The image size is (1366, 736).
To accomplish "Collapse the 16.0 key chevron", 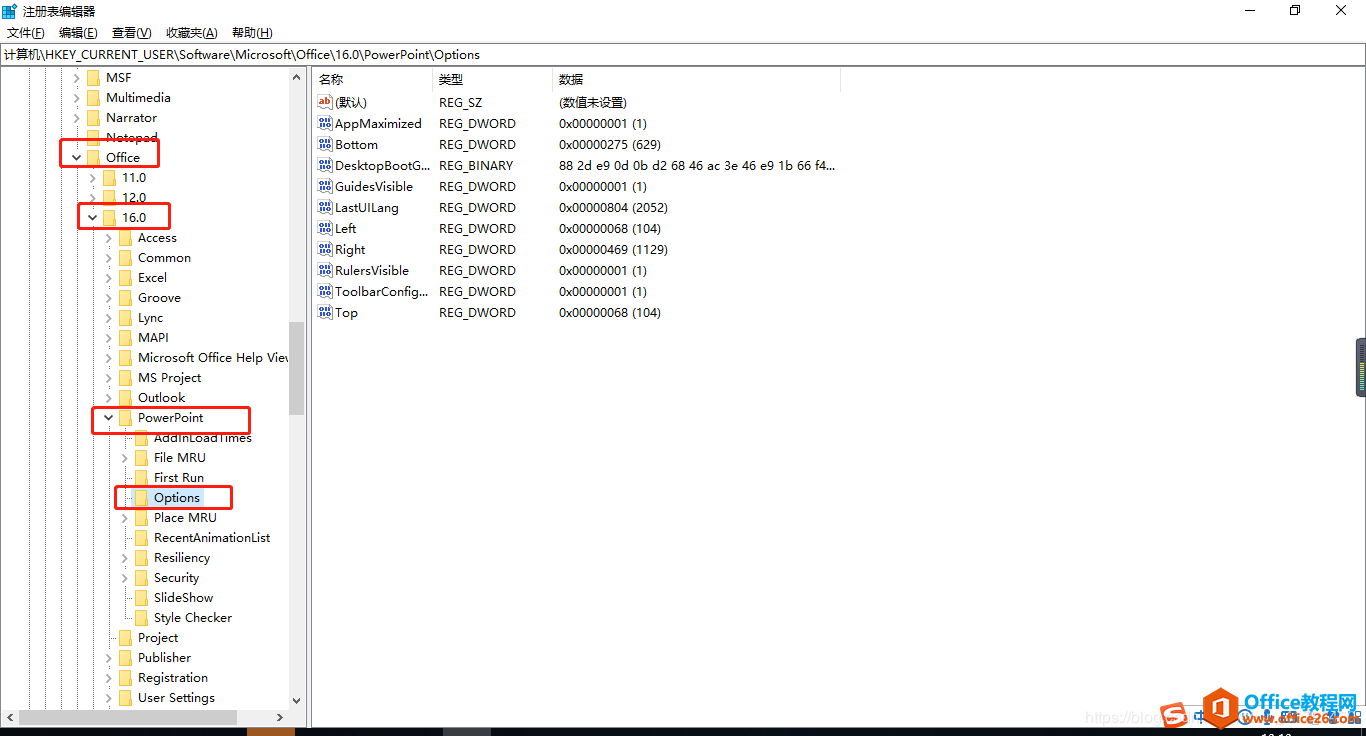I will 93,217.
